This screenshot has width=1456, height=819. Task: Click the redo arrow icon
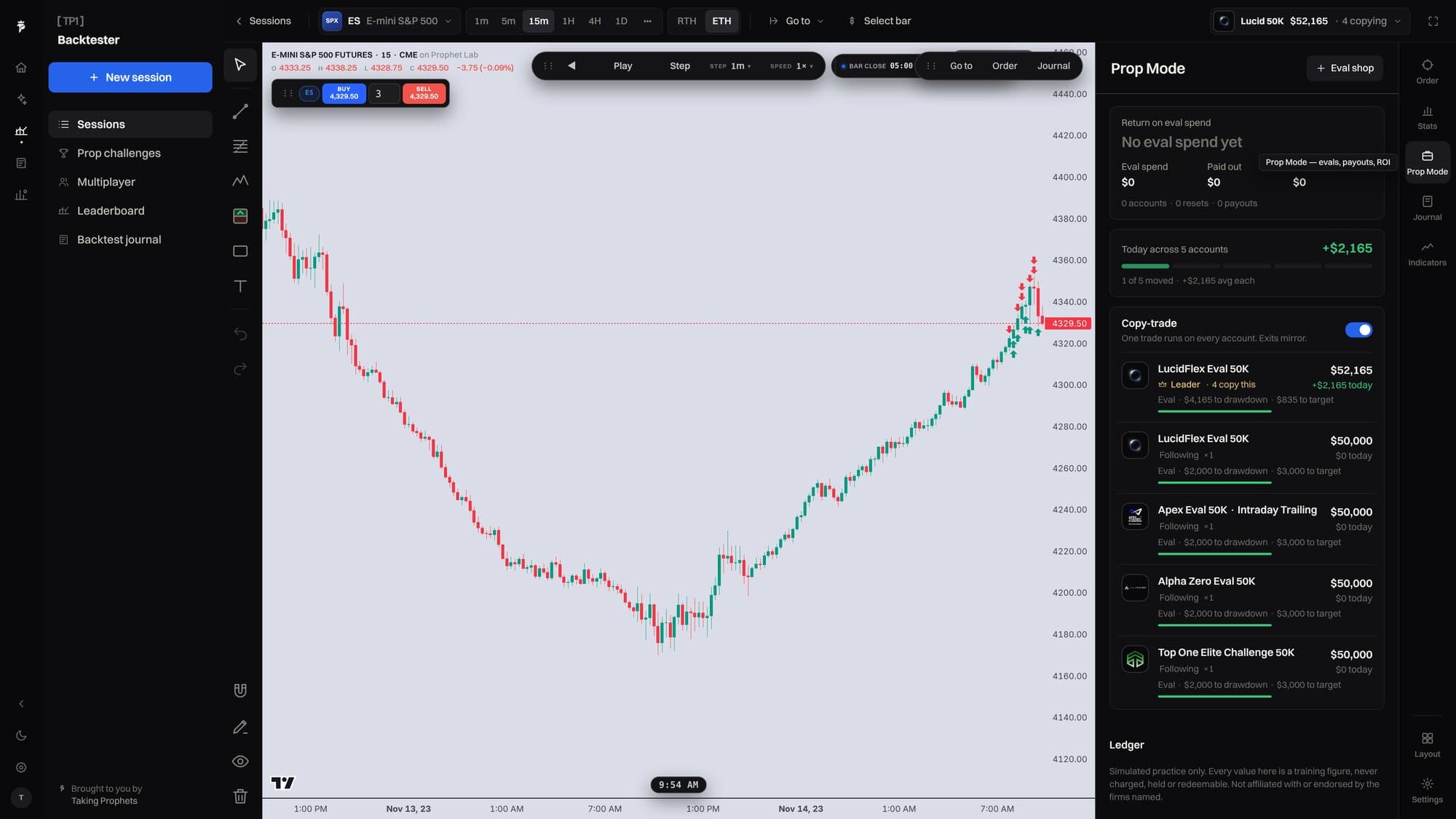[x=240, y=368]
